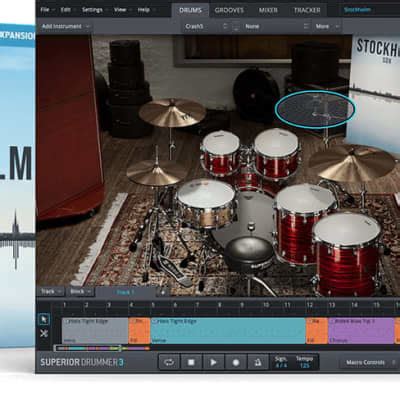400x400 pixels.
Task: Click the small icon between the Crash5 and None selectors
Action: [236, 26]
